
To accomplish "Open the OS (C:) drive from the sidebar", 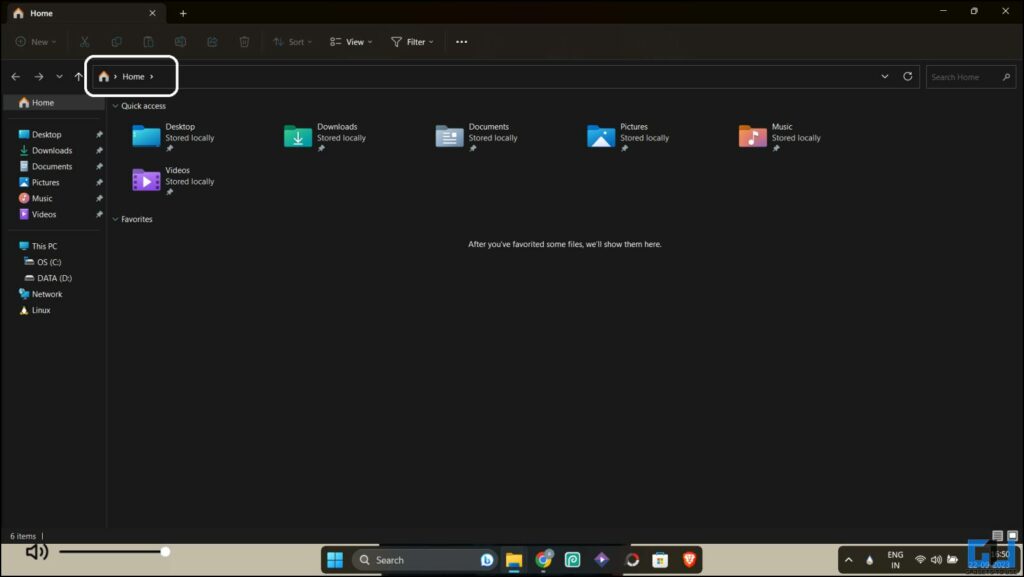I will pos(46,262).
